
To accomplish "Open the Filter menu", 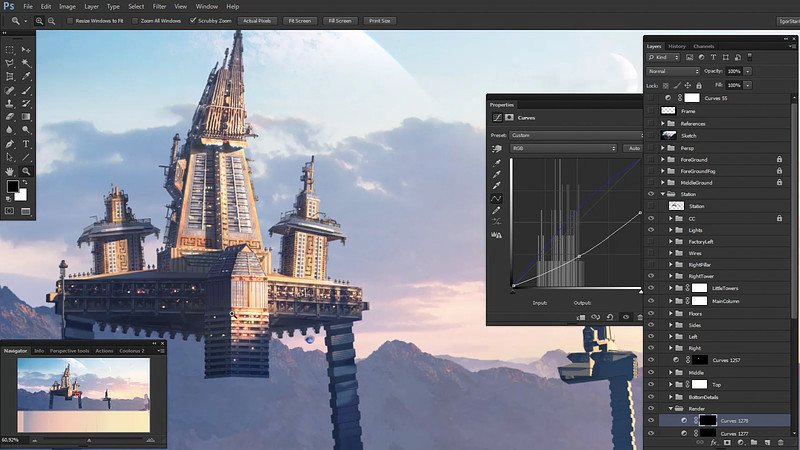I will click(159, 7).
